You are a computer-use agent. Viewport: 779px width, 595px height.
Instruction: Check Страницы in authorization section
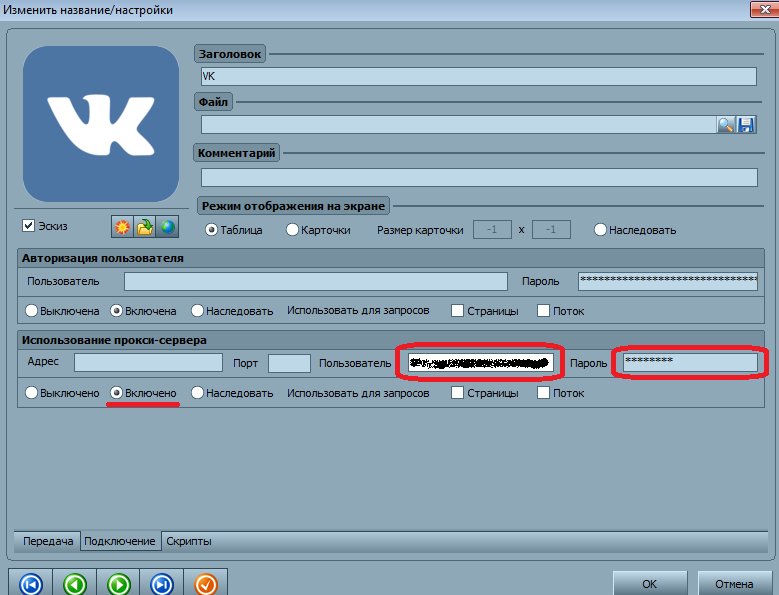(x=457, y=311)
